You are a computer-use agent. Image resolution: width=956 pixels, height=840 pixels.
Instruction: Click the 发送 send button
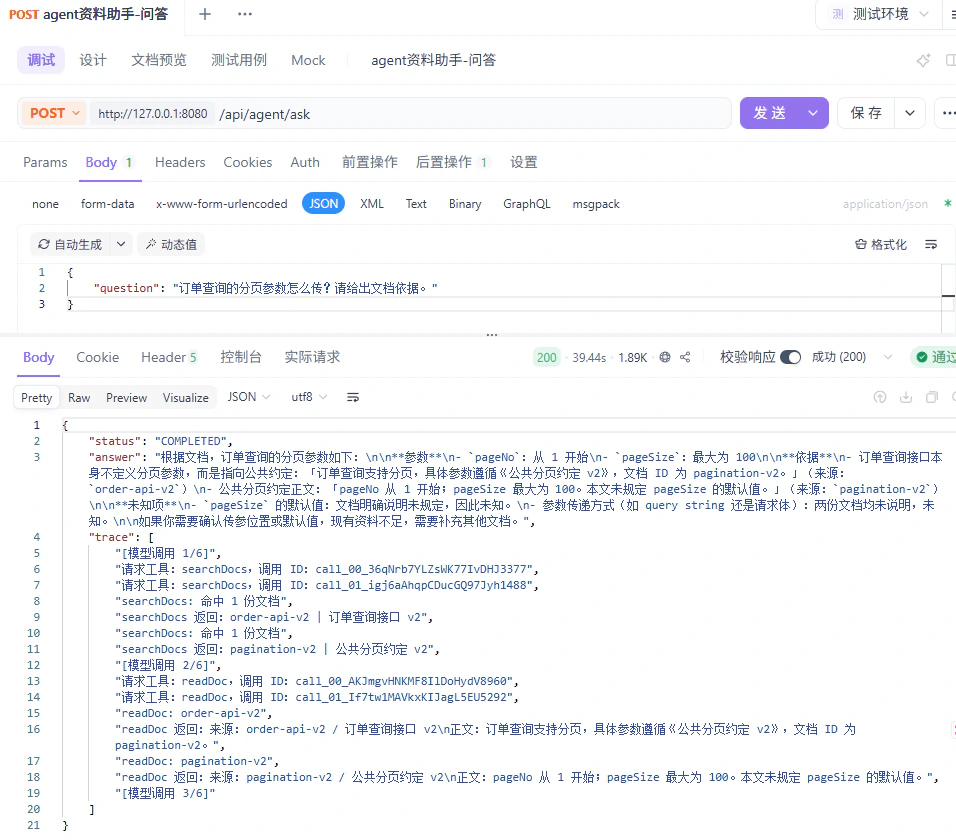769,113
